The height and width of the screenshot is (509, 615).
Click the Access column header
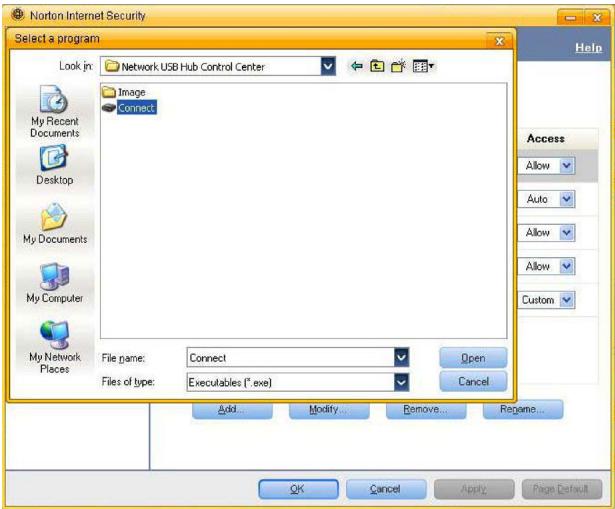pyautogui.click(x=546, y=138)
